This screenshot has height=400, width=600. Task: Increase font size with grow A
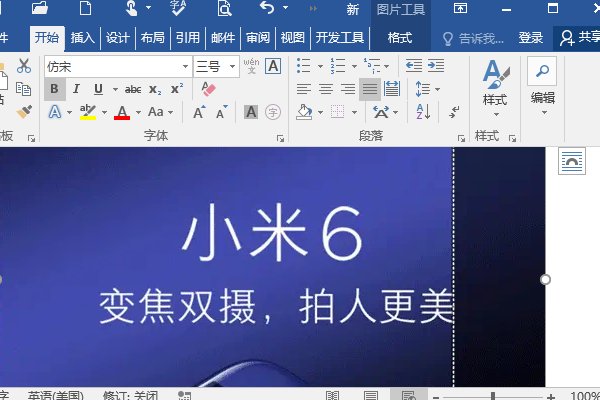tap(199, 112)
